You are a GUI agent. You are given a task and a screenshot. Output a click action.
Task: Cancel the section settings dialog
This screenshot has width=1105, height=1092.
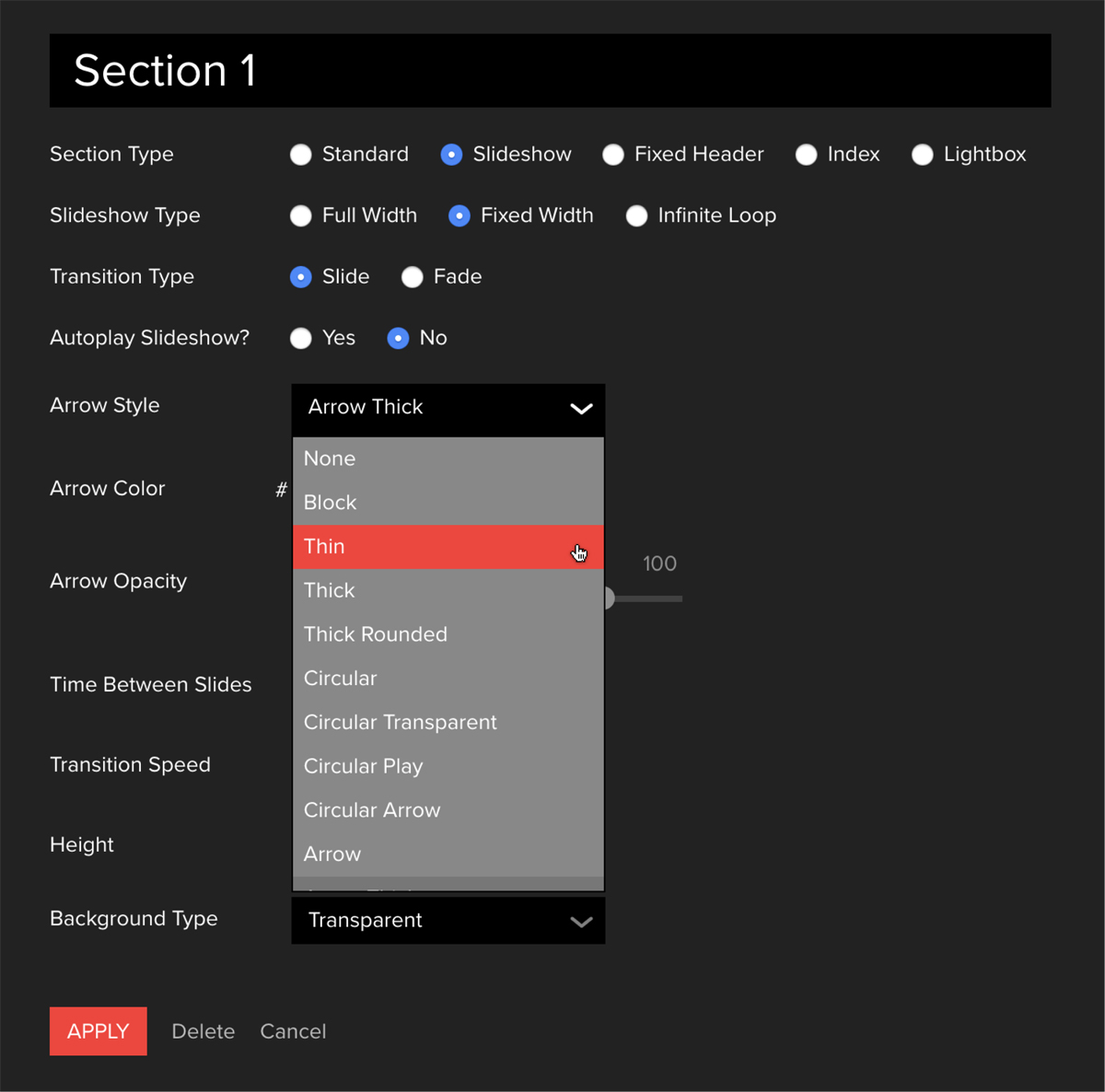[293, 1031]
